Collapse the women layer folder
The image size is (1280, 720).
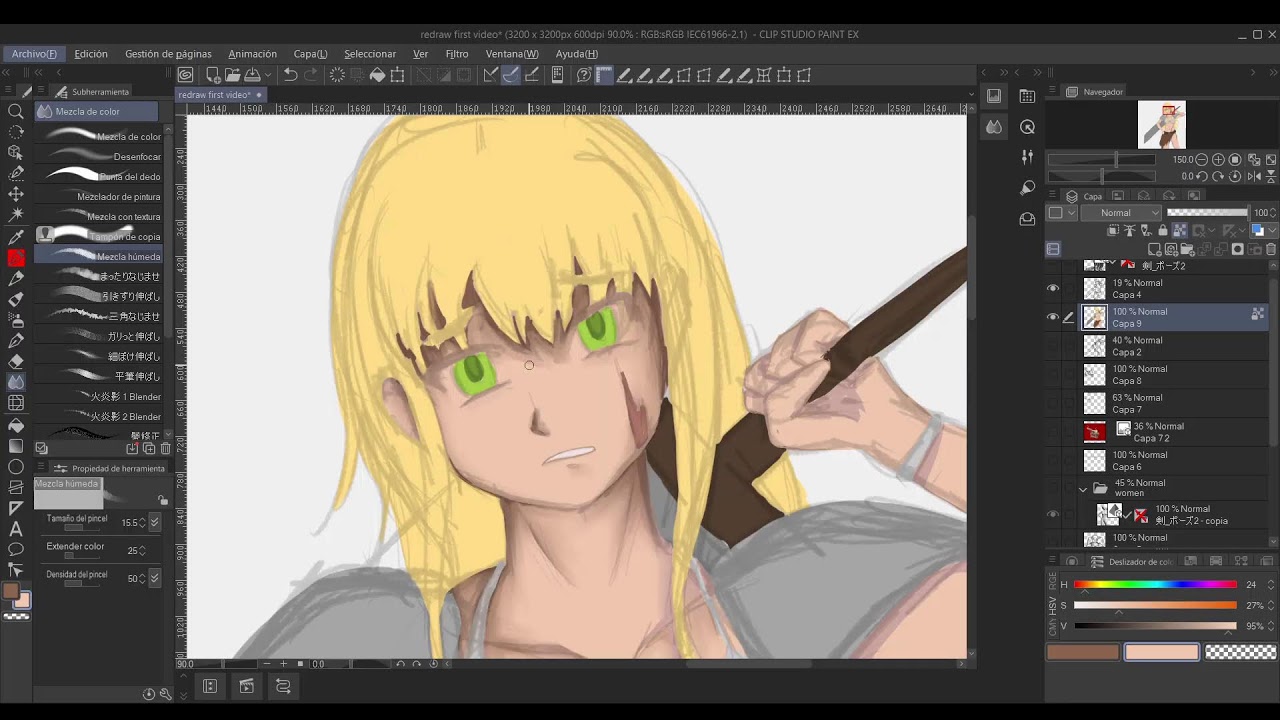(x=1083, y=489)
